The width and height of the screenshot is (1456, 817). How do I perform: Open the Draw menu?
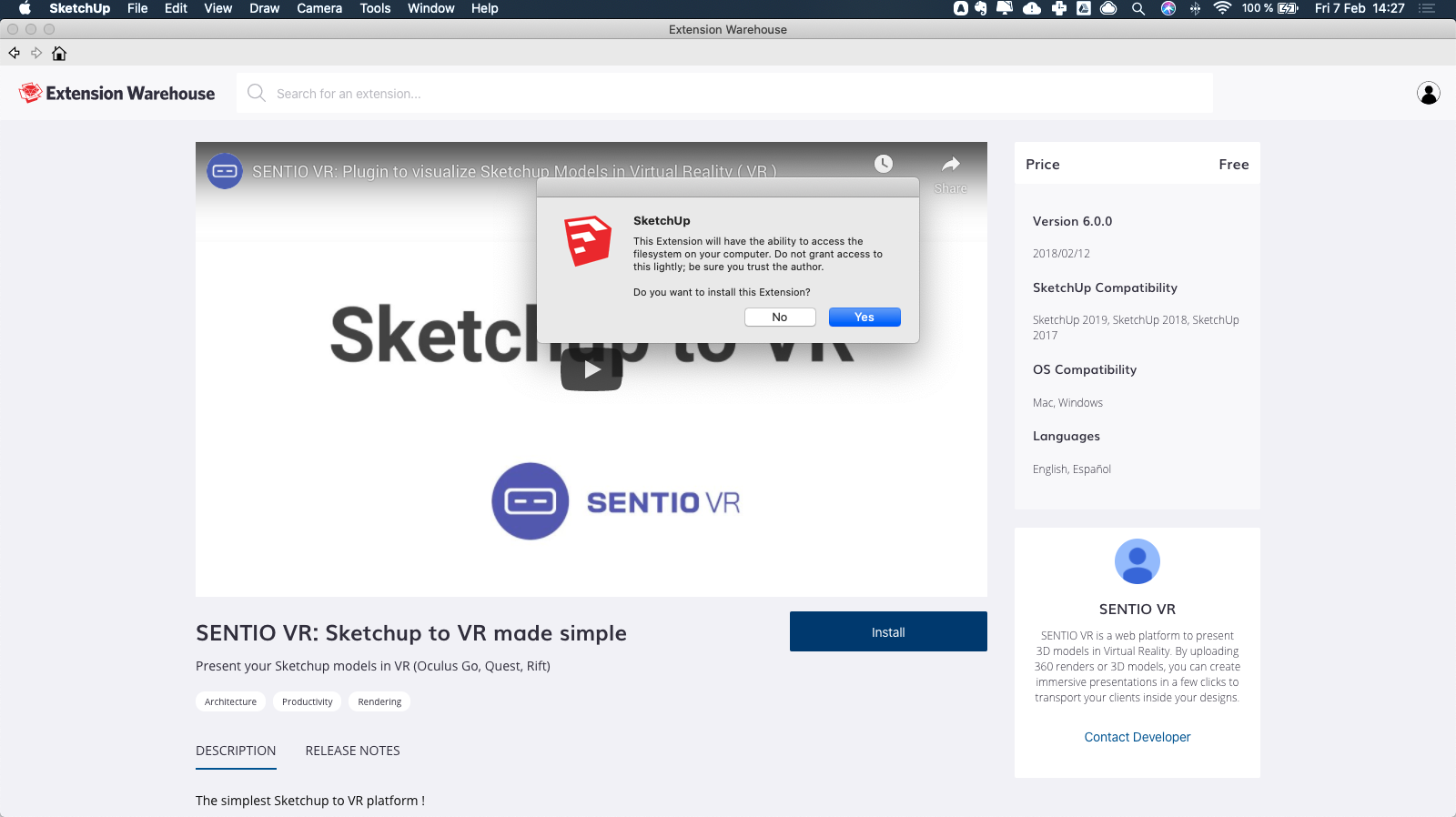[x=265, y=8]
